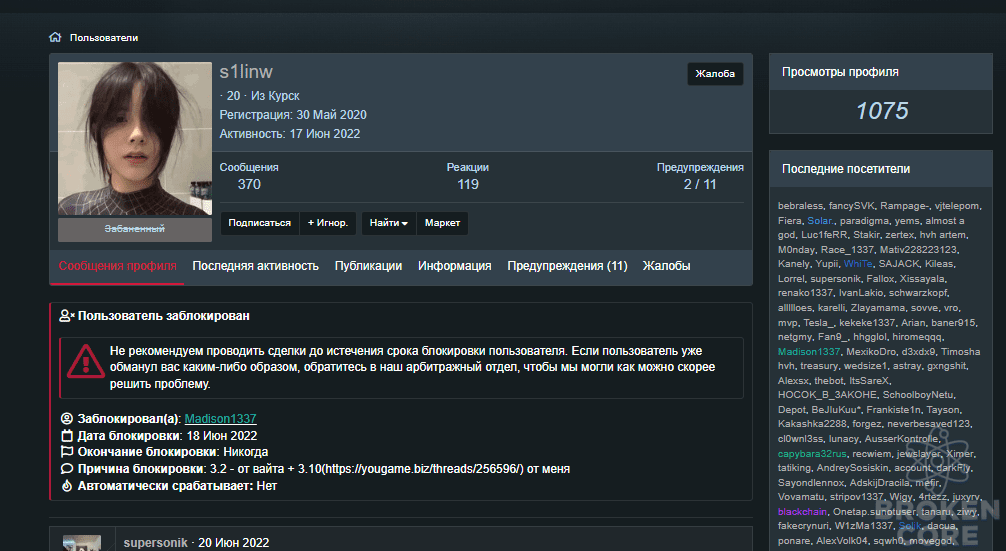Select the Сообщения профиля tab
Viewport: 1006px width, 551px height.
(x=117, y=266)
